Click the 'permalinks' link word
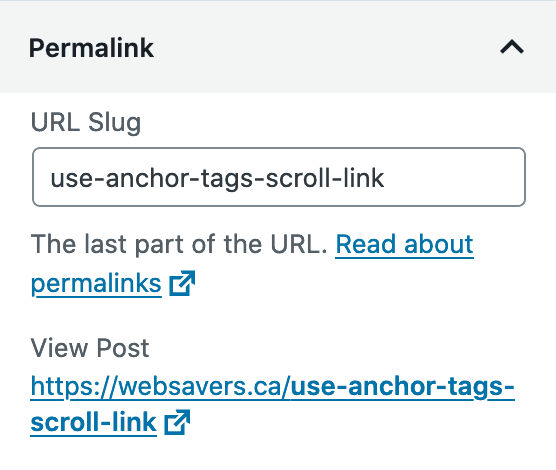 click(x=96, y=283)
